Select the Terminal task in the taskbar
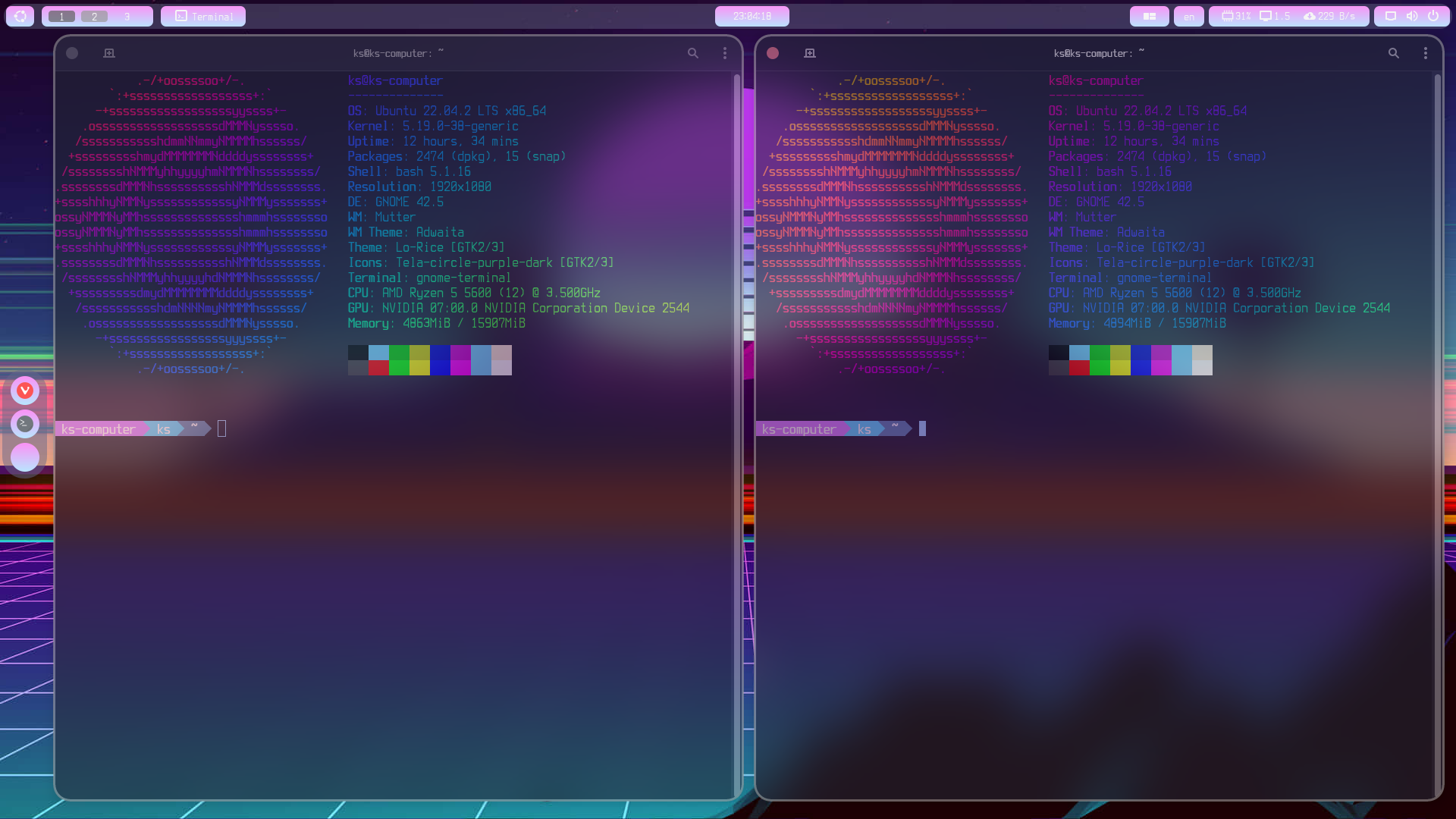Image resolution: width=1456 pixels, height=819 pixels. pyautogui.click(x=202, y=16)
